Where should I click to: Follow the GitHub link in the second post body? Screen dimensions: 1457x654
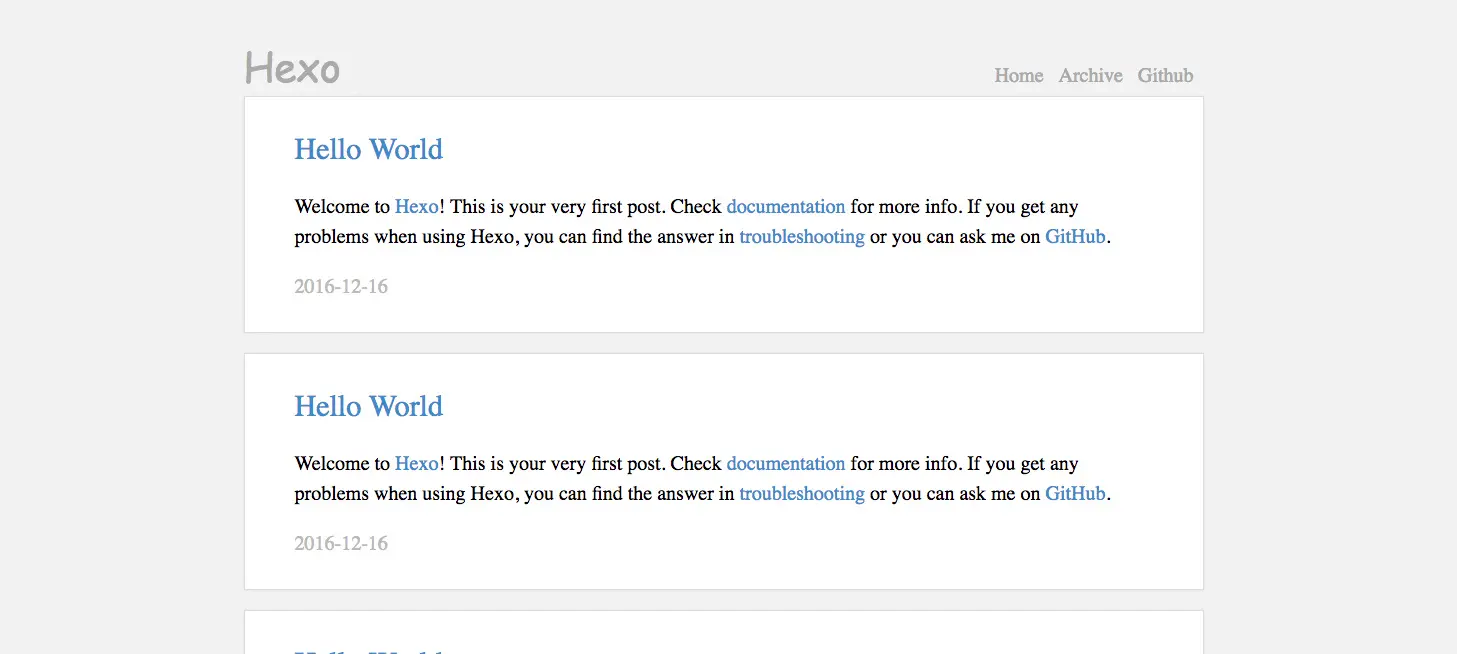1075,494
